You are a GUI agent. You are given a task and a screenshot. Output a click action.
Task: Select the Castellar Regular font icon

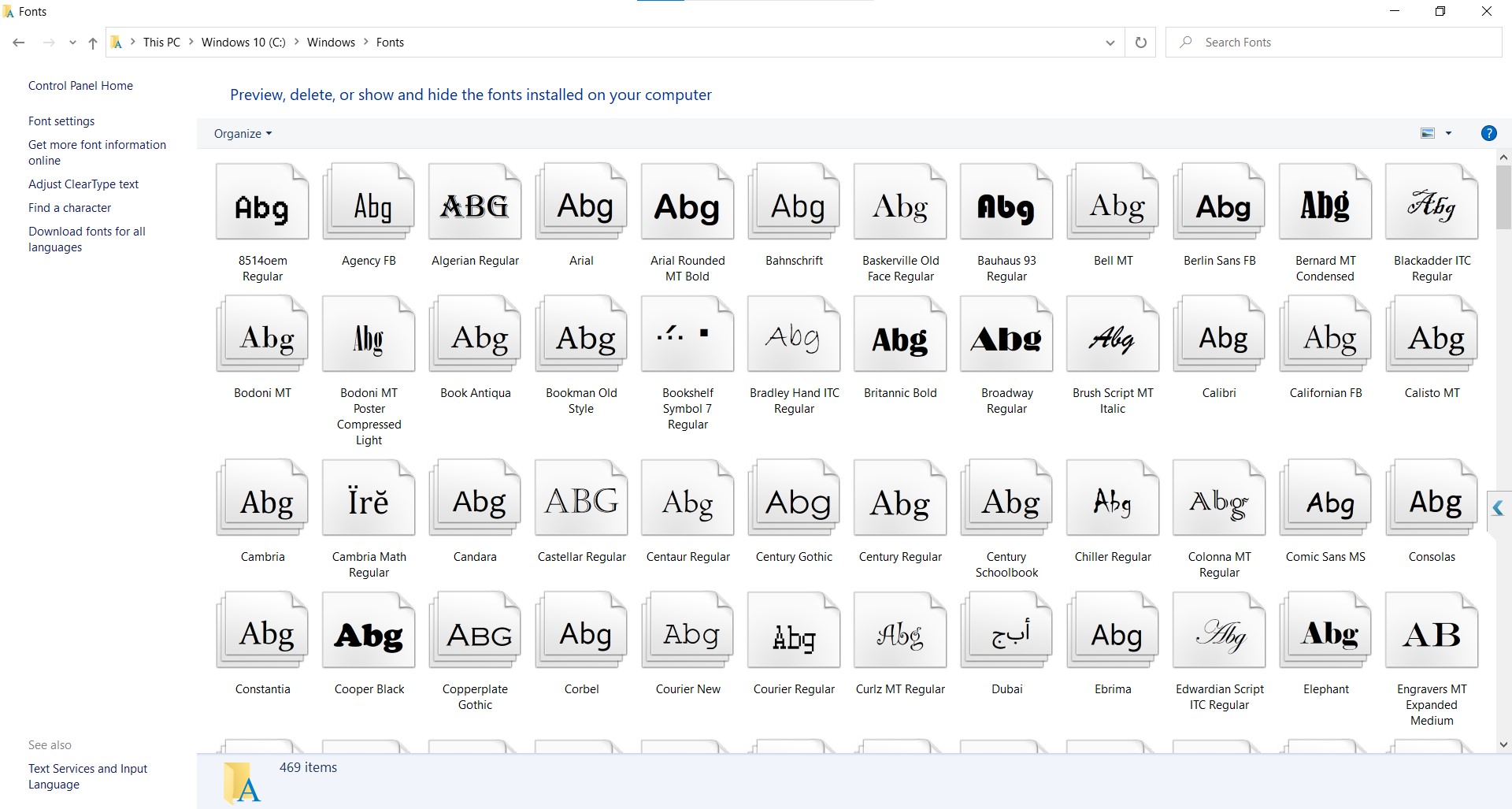coord(581,498)
